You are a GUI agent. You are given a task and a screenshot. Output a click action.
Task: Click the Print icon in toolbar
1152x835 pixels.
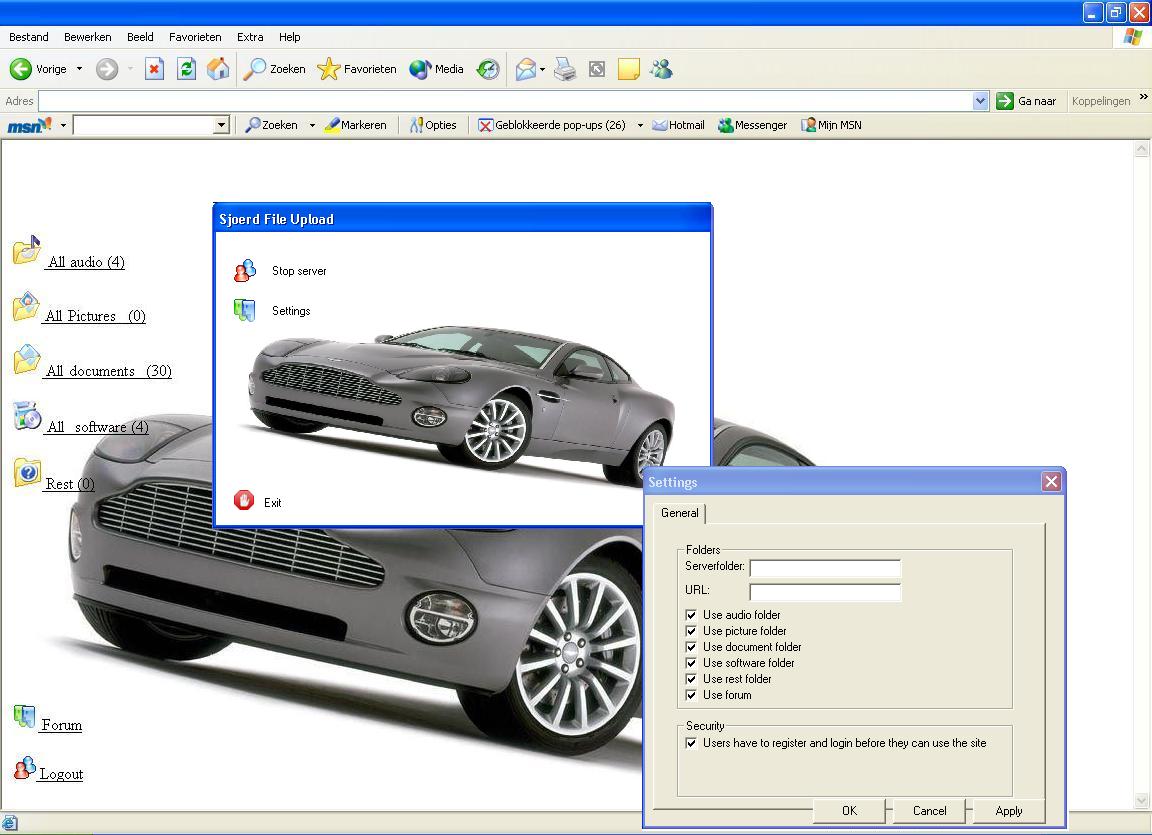click(565, 69)
